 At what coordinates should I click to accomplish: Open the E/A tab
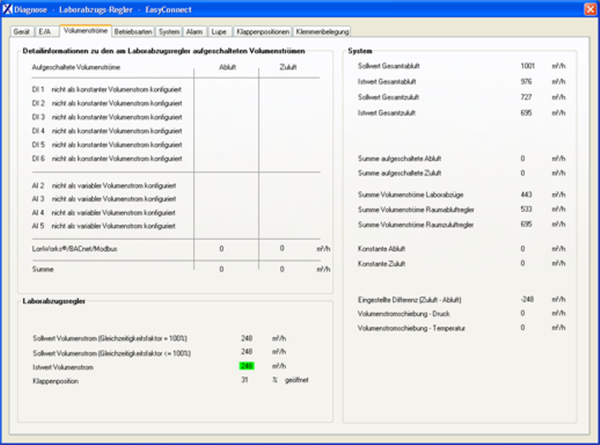(45, 32)
